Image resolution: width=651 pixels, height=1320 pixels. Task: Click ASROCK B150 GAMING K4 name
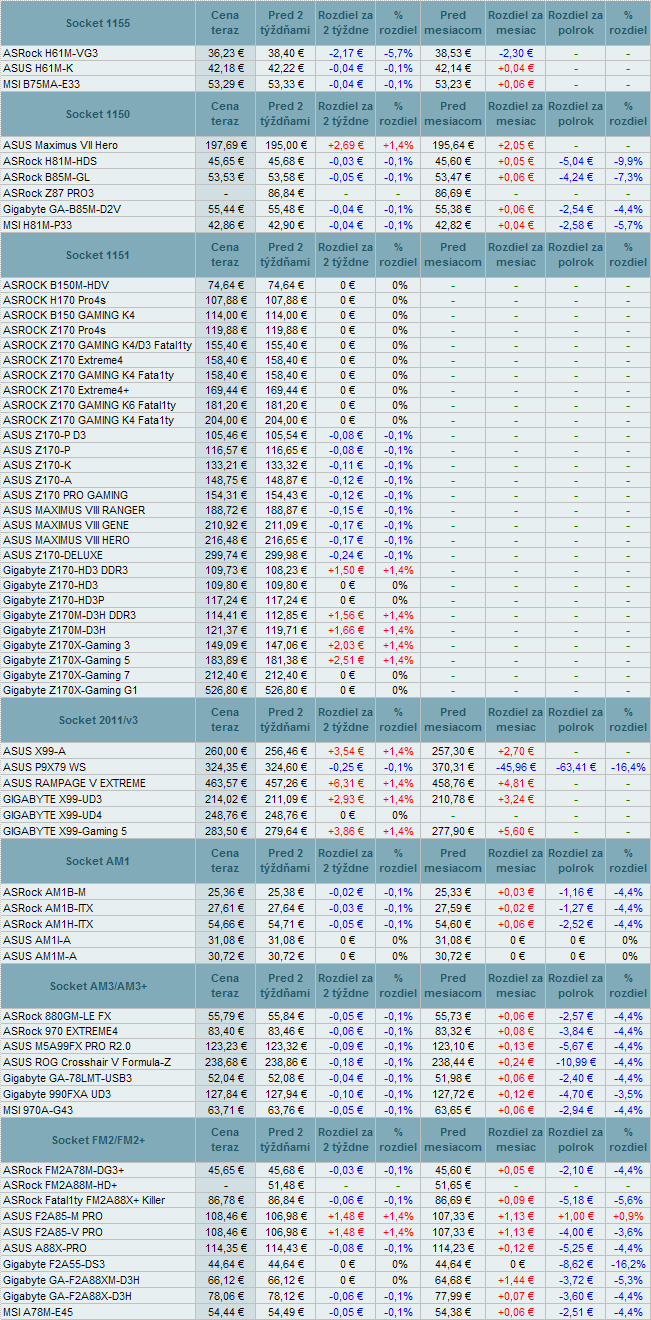pos(69,315)
